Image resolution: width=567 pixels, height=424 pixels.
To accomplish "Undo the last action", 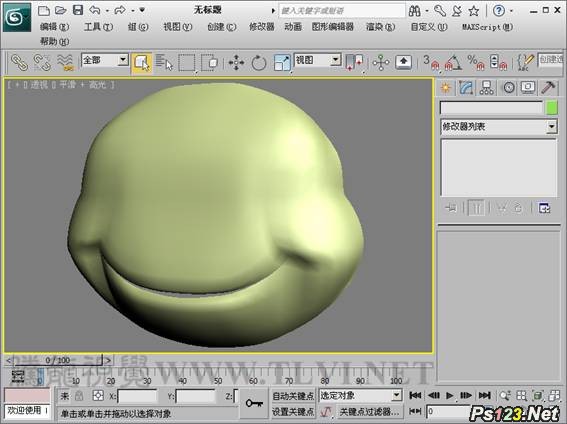I will 95,10.
